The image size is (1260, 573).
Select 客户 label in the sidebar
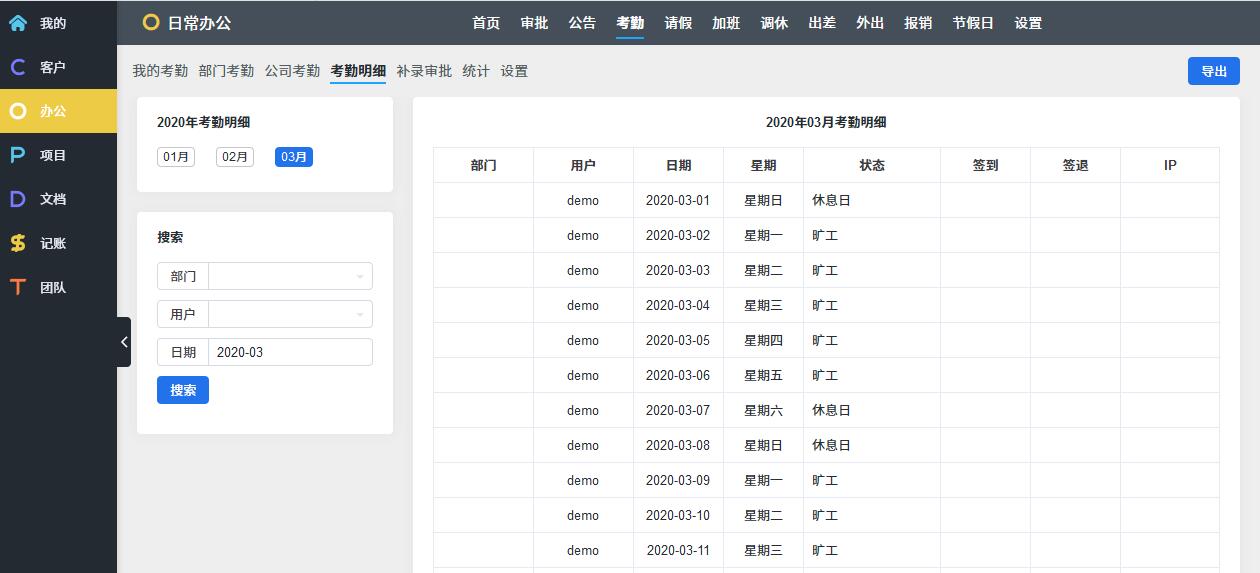53,67
